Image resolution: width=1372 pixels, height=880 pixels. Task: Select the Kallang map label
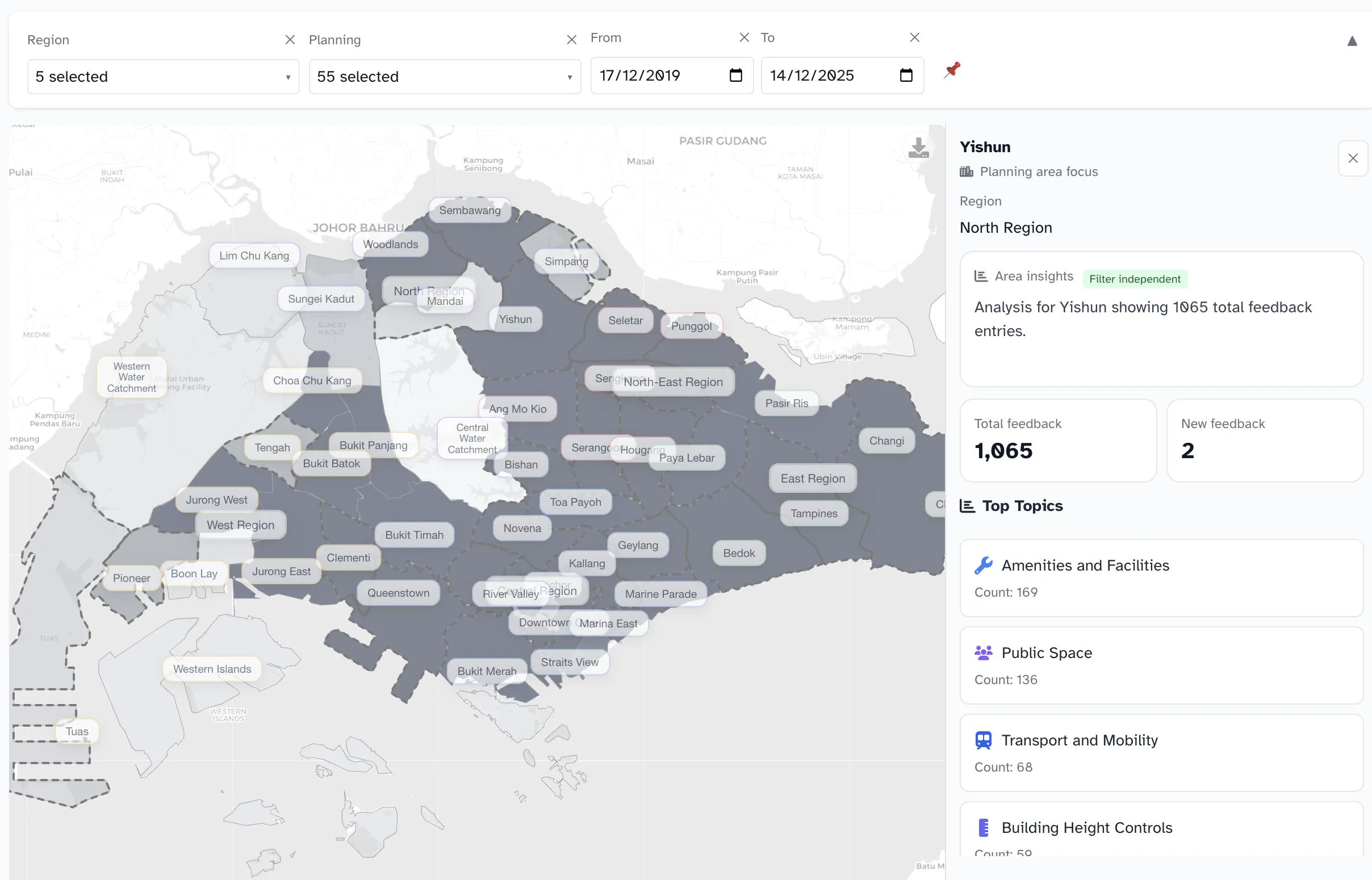[x=587, y=563]
